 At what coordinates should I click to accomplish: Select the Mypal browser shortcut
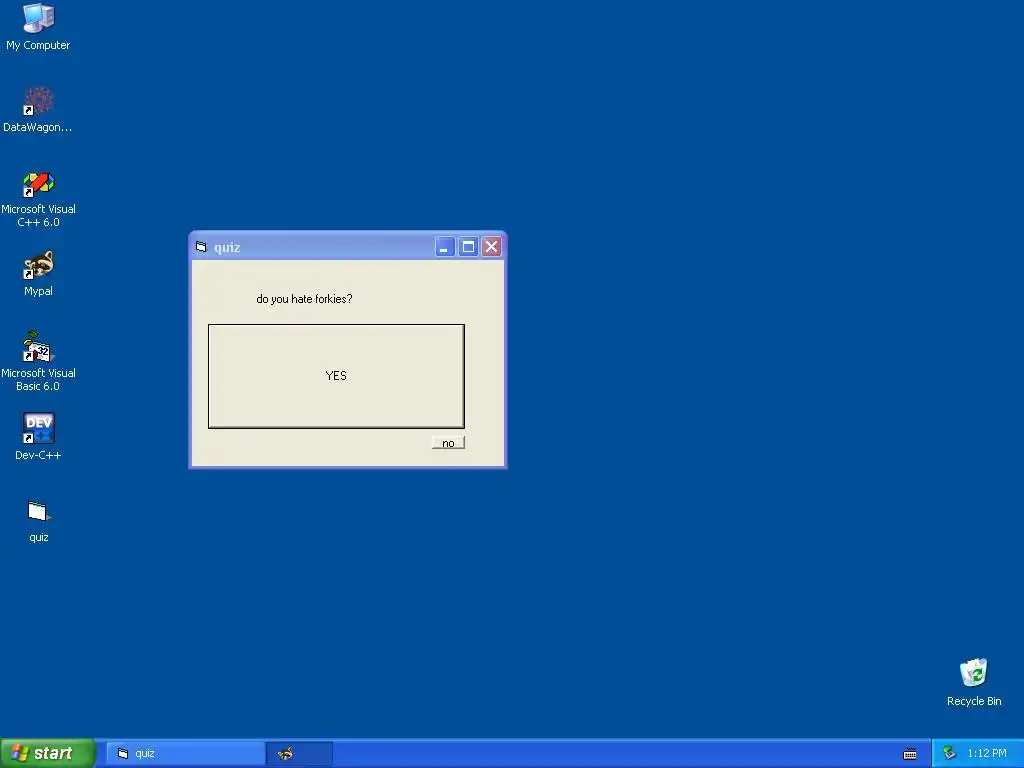coord(38,273)
